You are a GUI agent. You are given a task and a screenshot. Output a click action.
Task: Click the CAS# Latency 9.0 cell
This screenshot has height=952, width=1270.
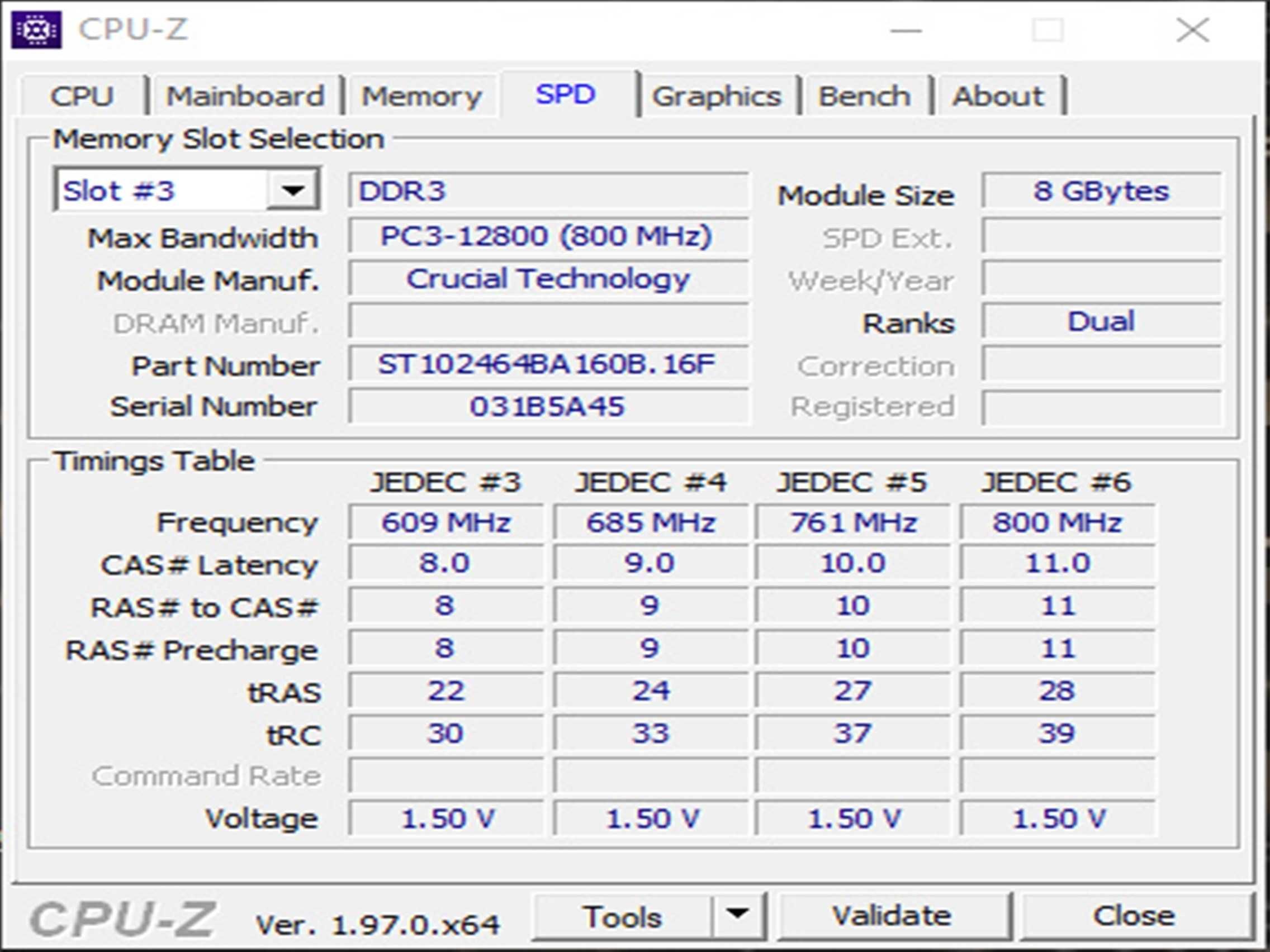coord(651,563)
